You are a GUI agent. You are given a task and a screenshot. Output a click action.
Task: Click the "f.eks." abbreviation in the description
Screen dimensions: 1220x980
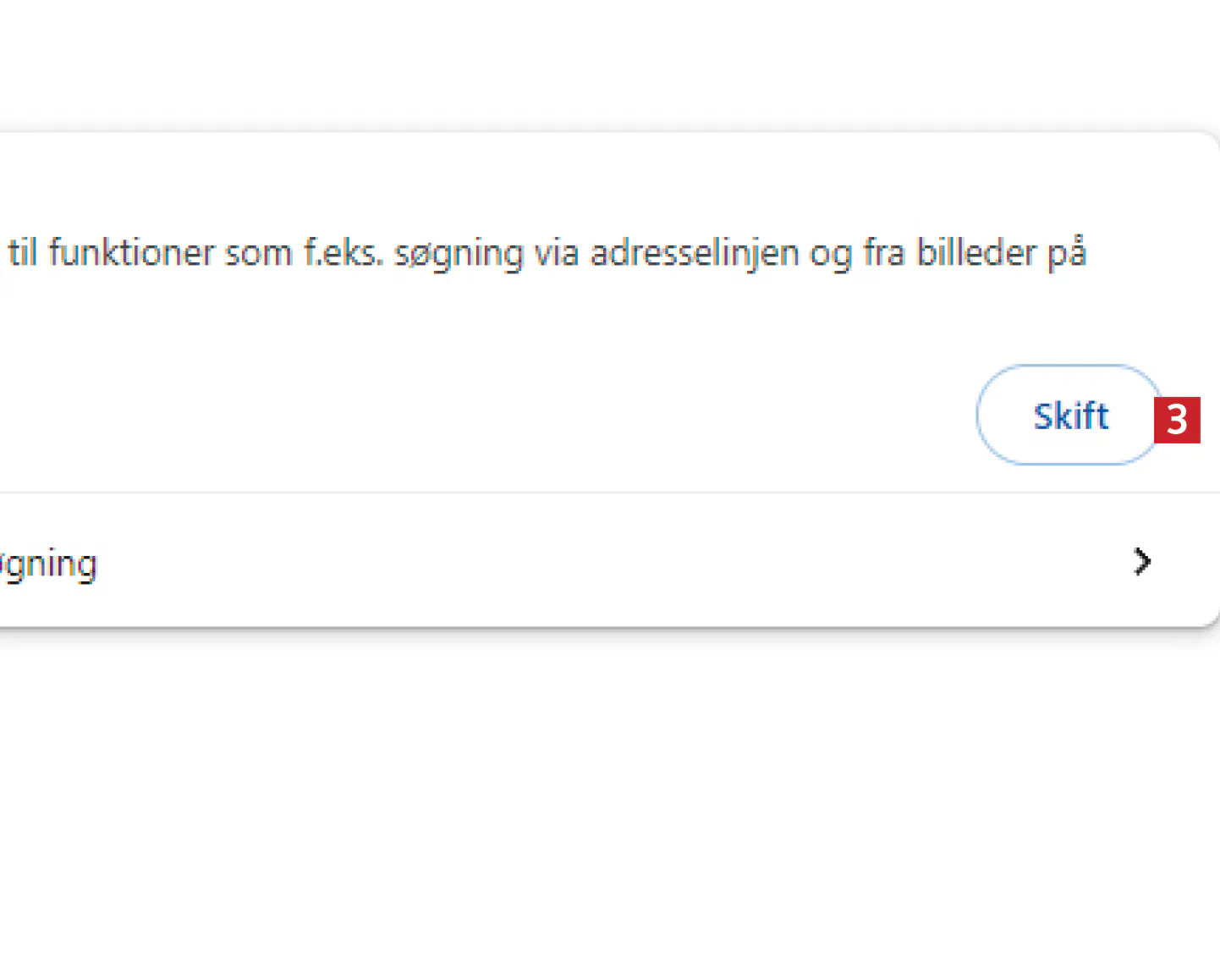pos(343,253)
